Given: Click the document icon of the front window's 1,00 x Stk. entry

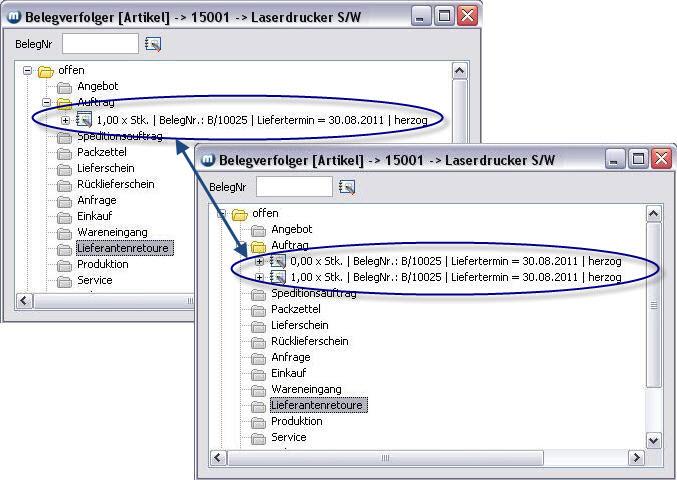Looking at the screenshot, I should pyautogui.click(x=277, y=278).
